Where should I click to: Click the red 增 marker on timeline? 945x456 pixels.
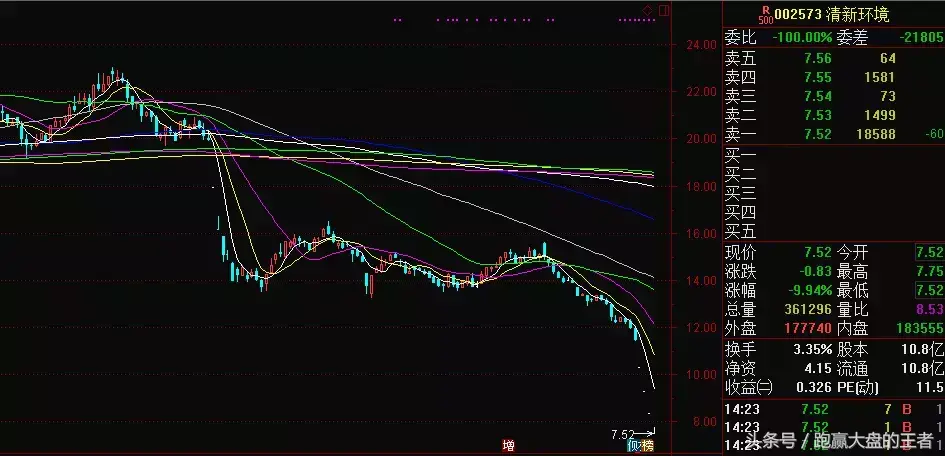pos(508,443)
